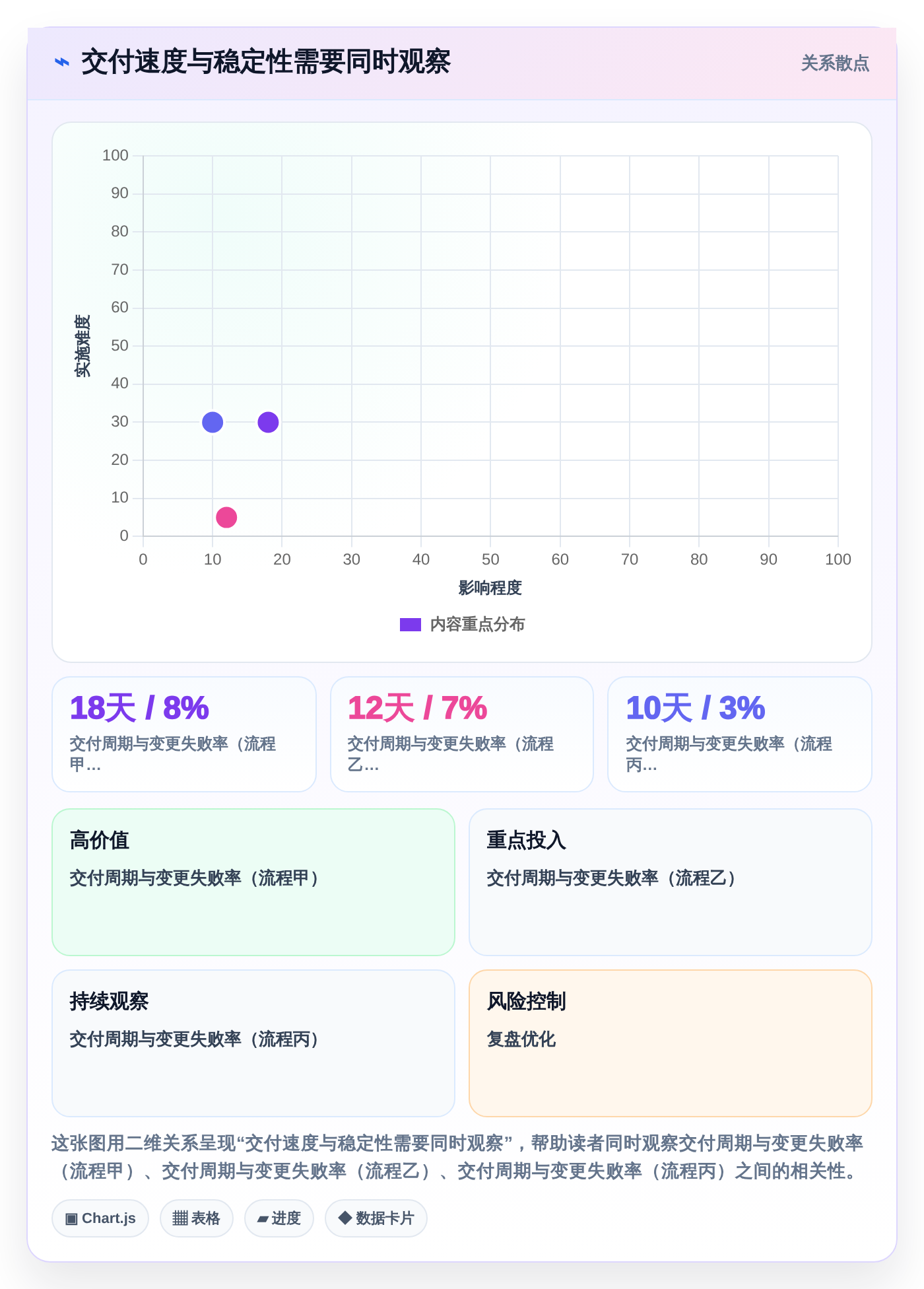Select the 持续观察 quadrant card

pyautogui.click(x=253, y=1043)
